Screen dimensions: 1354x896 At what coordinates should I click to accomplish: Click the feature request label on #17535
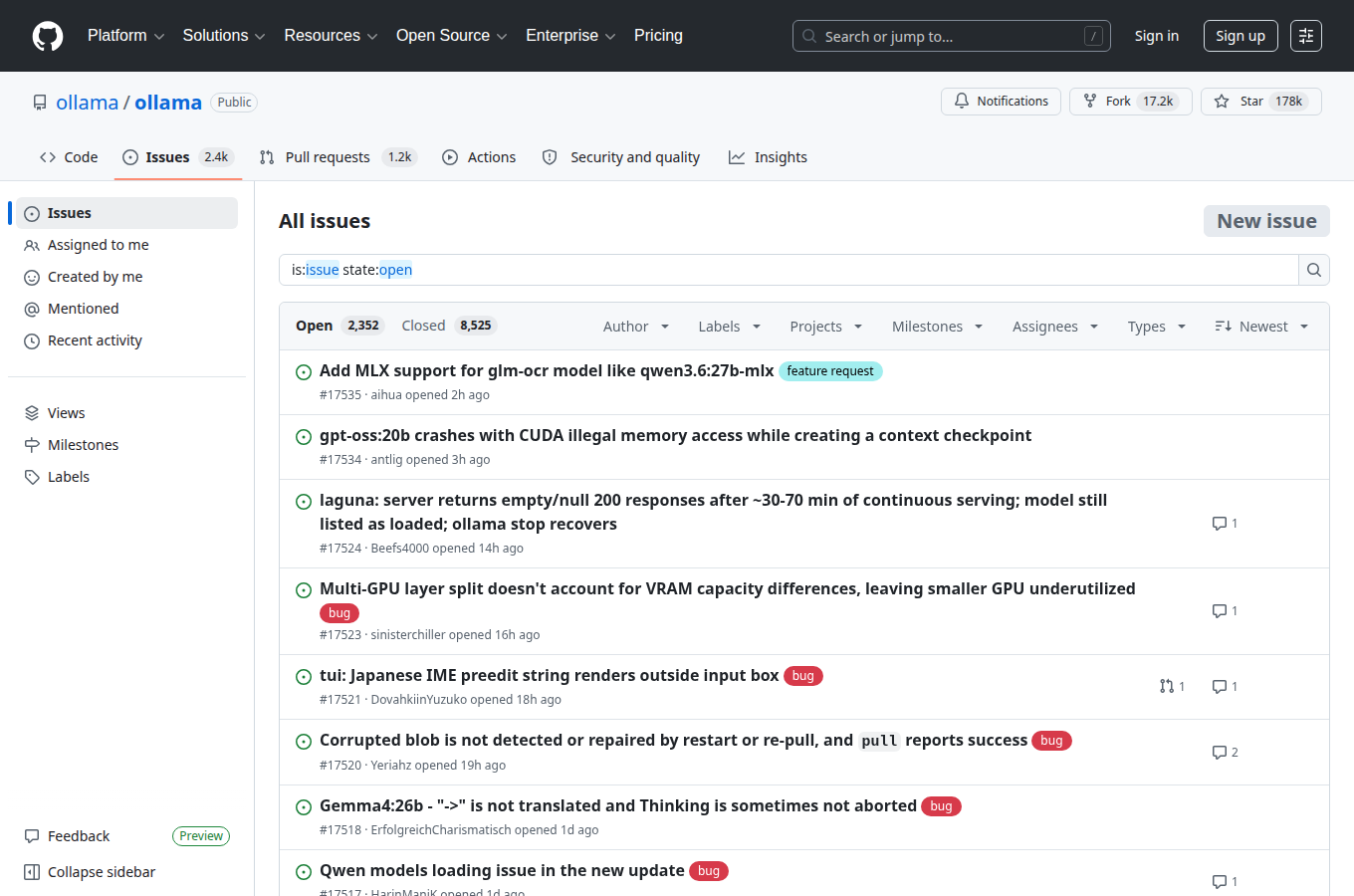click(830, 371)
